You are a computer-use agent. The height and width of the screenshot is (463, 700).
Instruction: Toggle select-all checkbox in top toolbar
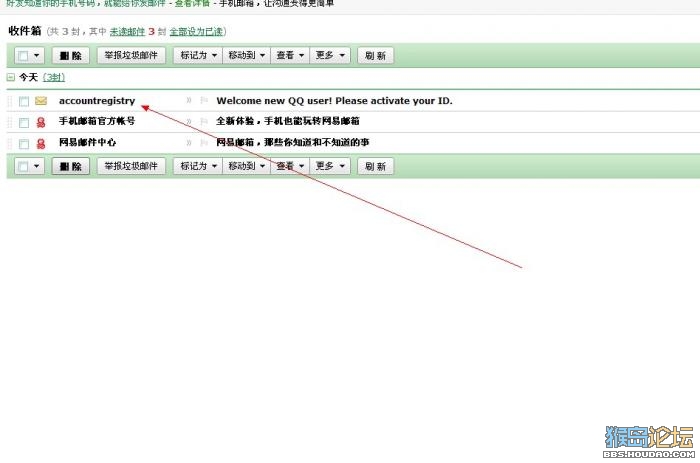coord(23,56)
